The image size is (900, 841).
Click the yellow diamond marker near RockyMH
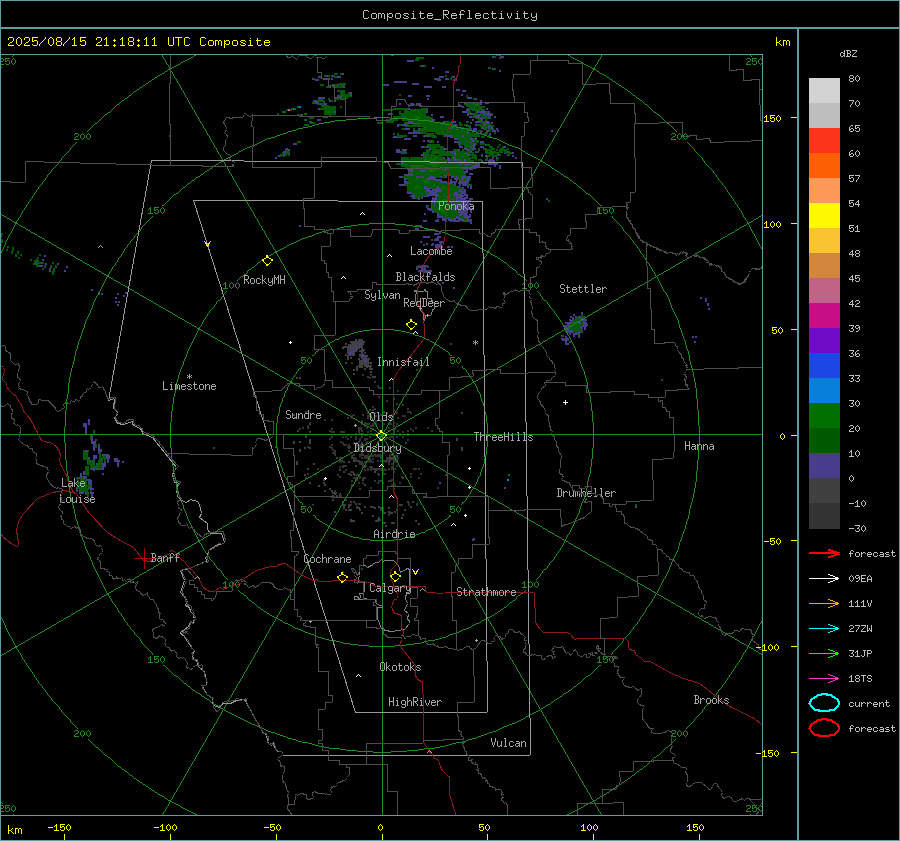click(x=267, y=261)
